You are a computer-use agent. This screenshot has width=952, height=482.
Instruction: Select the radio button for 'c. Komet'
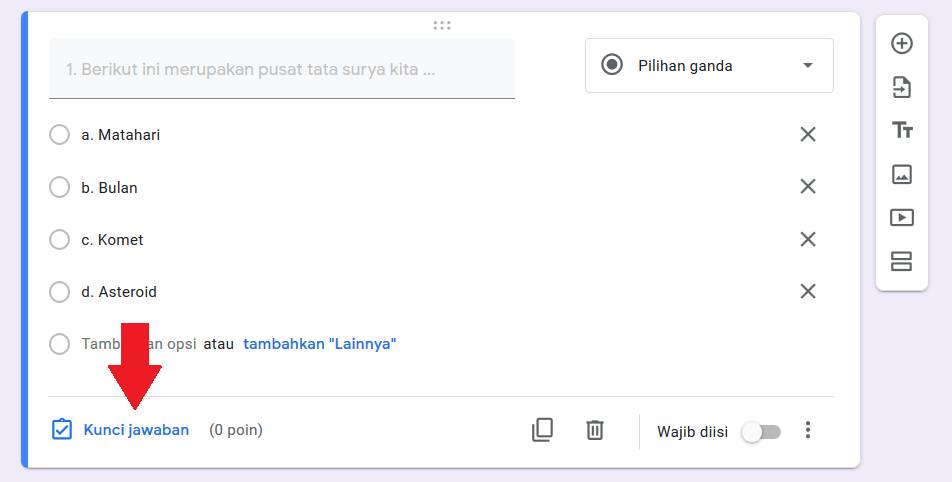point(59,240)
